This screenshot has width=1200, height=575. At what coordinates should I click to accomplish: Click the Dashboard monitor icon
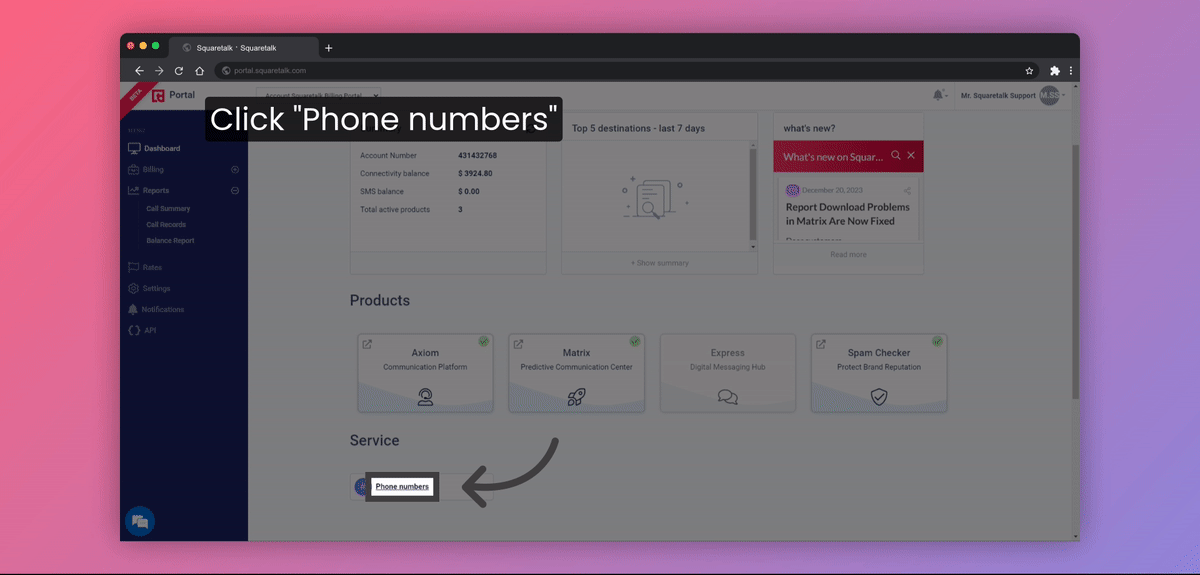tap(134, 148)
